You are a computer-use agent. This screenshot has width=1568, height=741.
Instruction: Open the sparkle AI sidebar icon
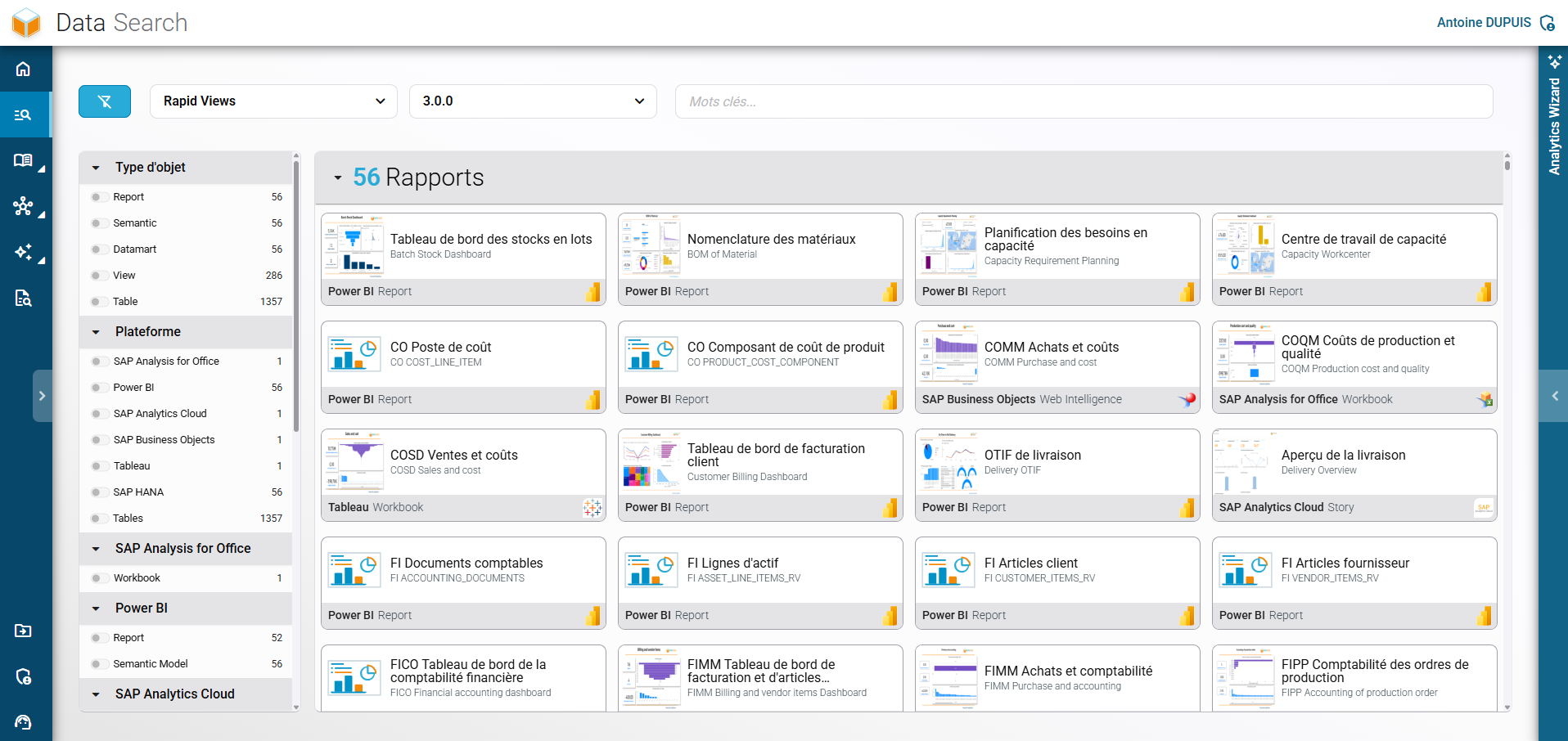23,252
